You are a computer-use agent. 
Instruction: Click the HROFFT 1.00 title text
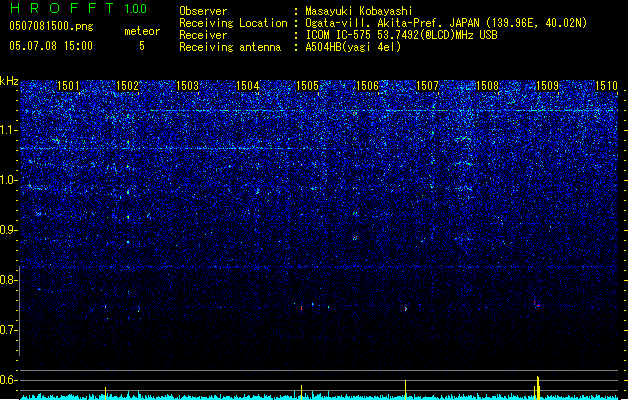(x=79, y=8)
